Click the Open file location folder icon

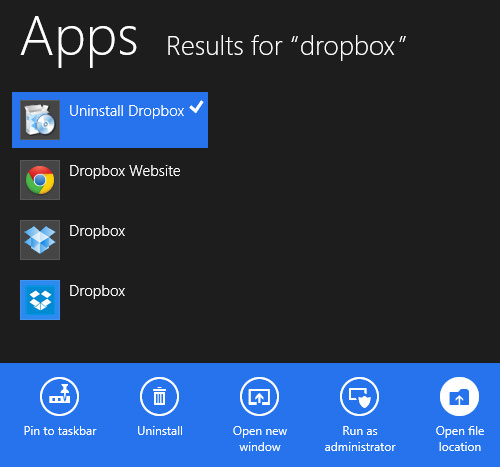click(460, 396)
